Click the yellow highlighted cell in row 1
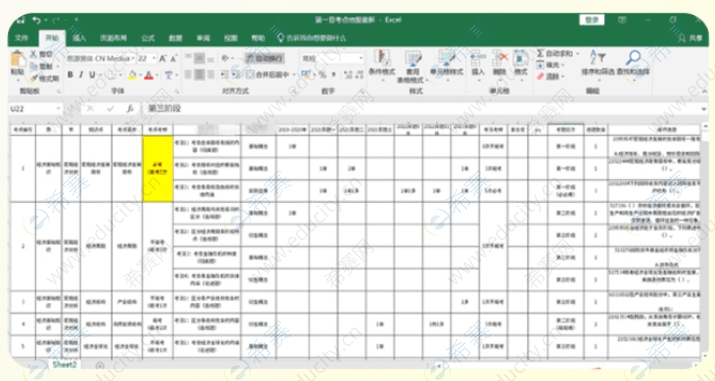 [x=158, y=169]
